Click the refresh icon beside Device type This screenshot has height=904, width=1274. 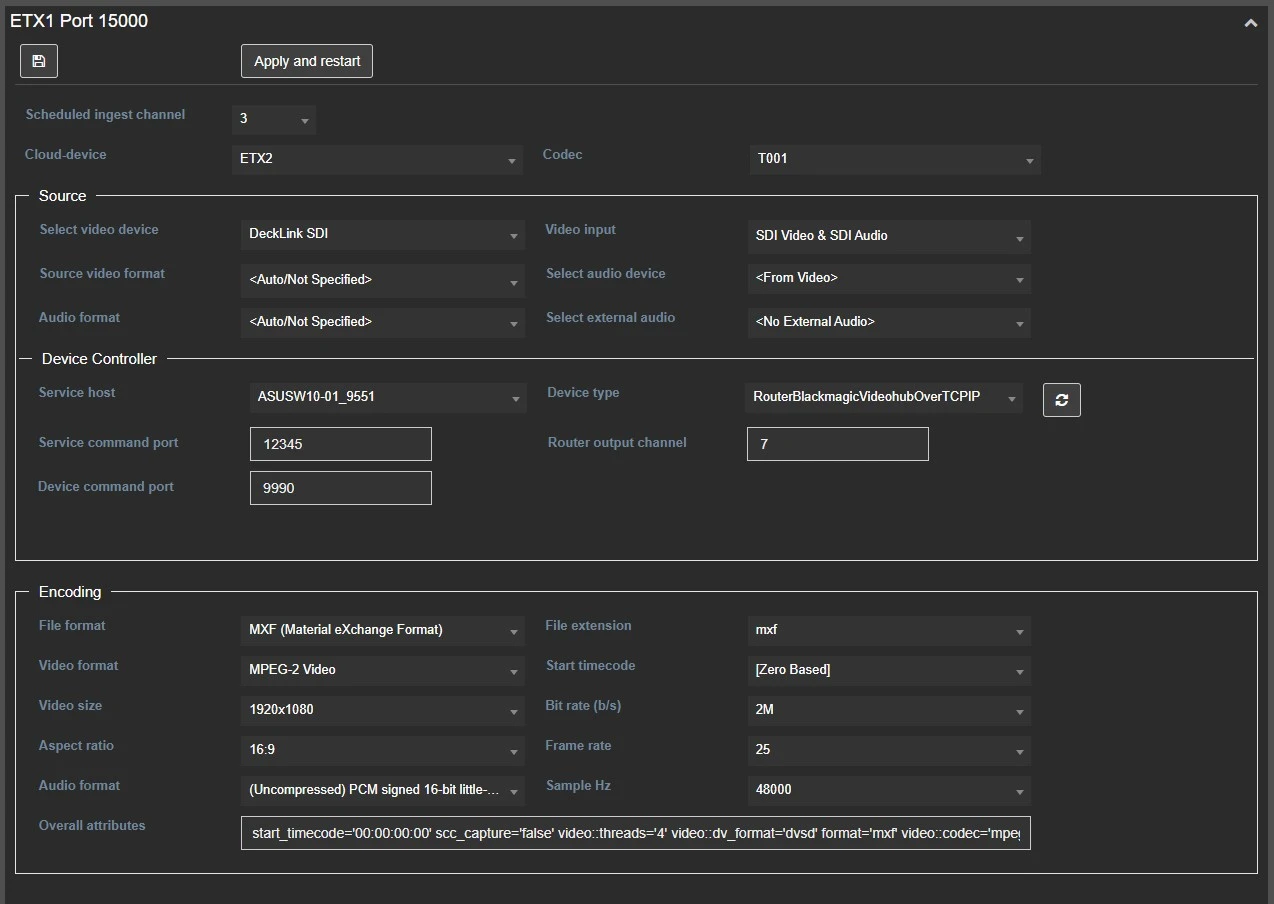click(x=1061, y=400)
